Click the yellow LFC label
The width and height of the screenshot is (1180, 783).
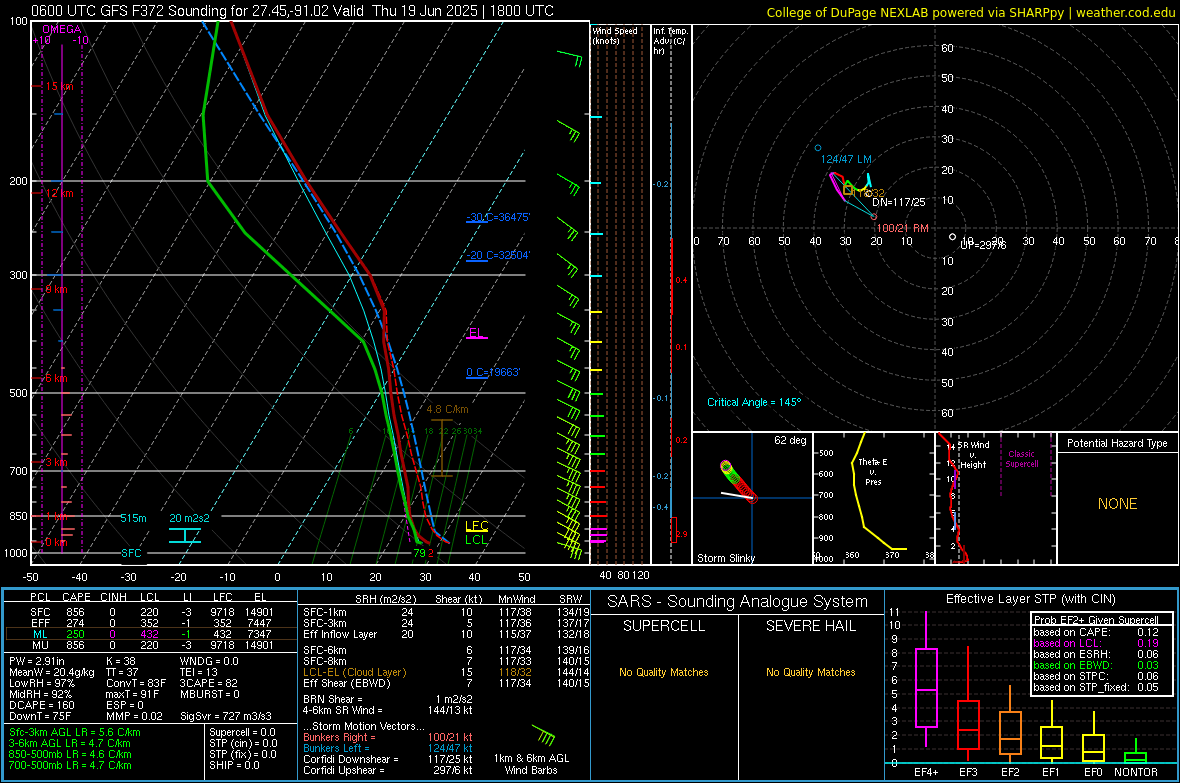pyautogui.click(x=476, y=526)
